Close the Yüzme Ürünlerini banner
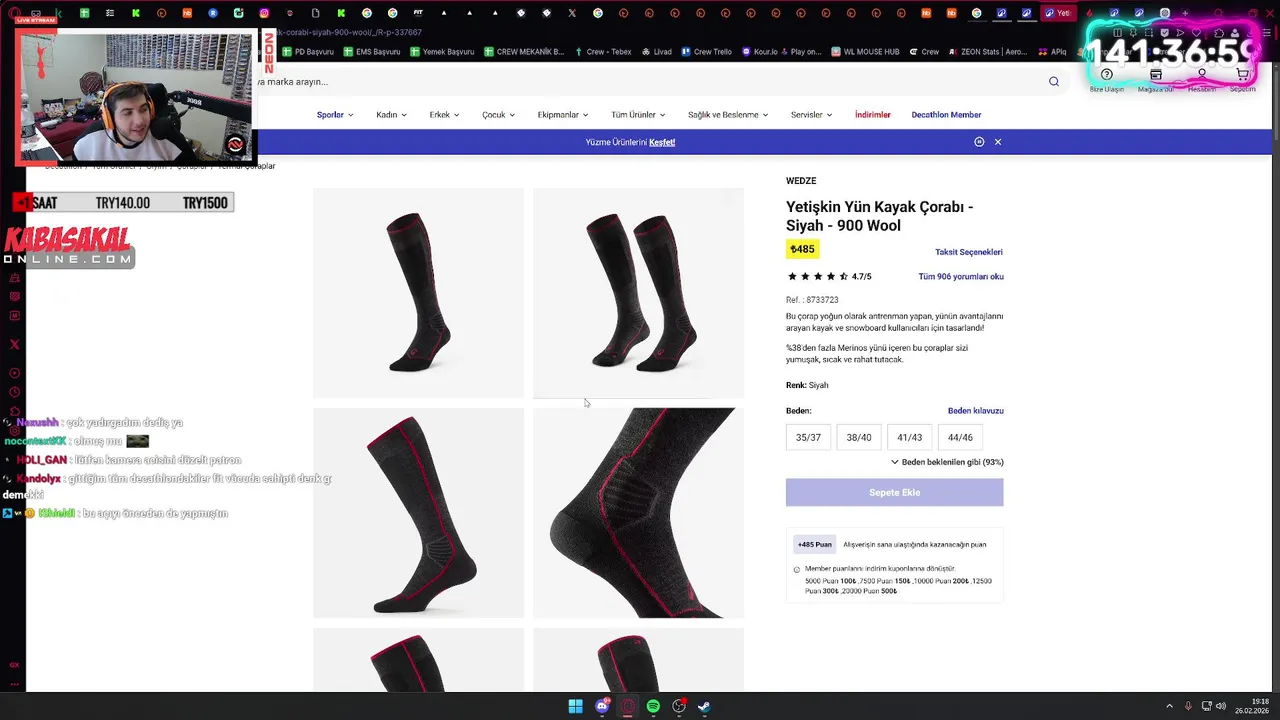The image size is (1280, 720). [x=997, y=142]
